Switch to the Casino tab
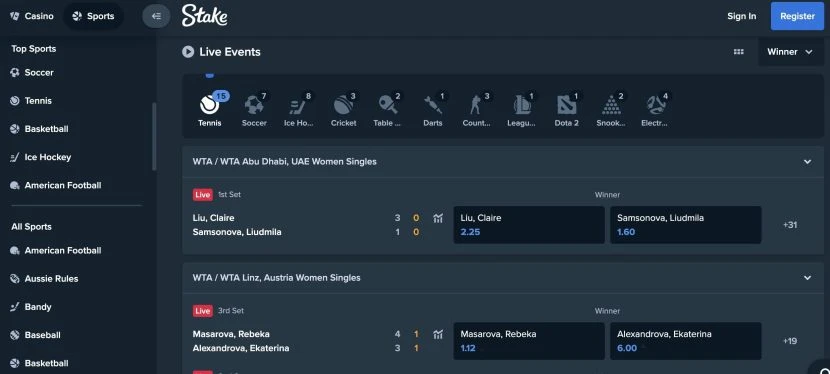Viewport: 830px width, 374px height. coord(32,16)
